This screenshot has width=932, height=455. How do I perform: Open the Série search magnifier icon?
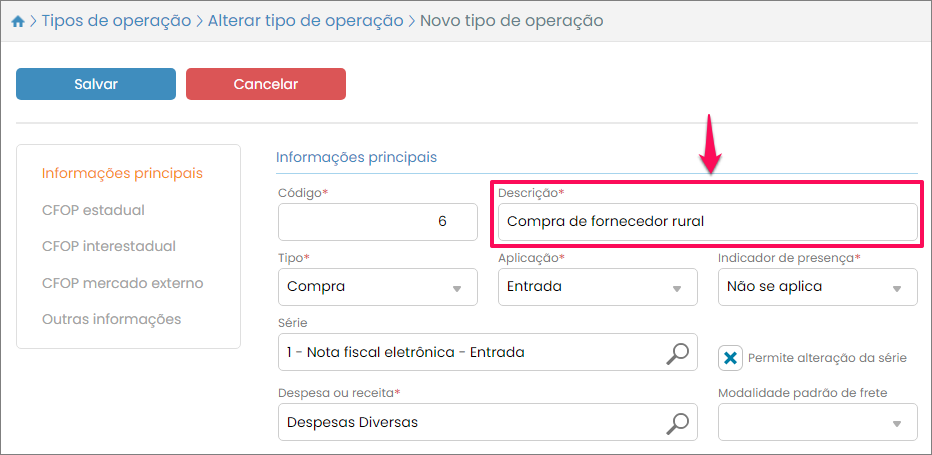678,352
